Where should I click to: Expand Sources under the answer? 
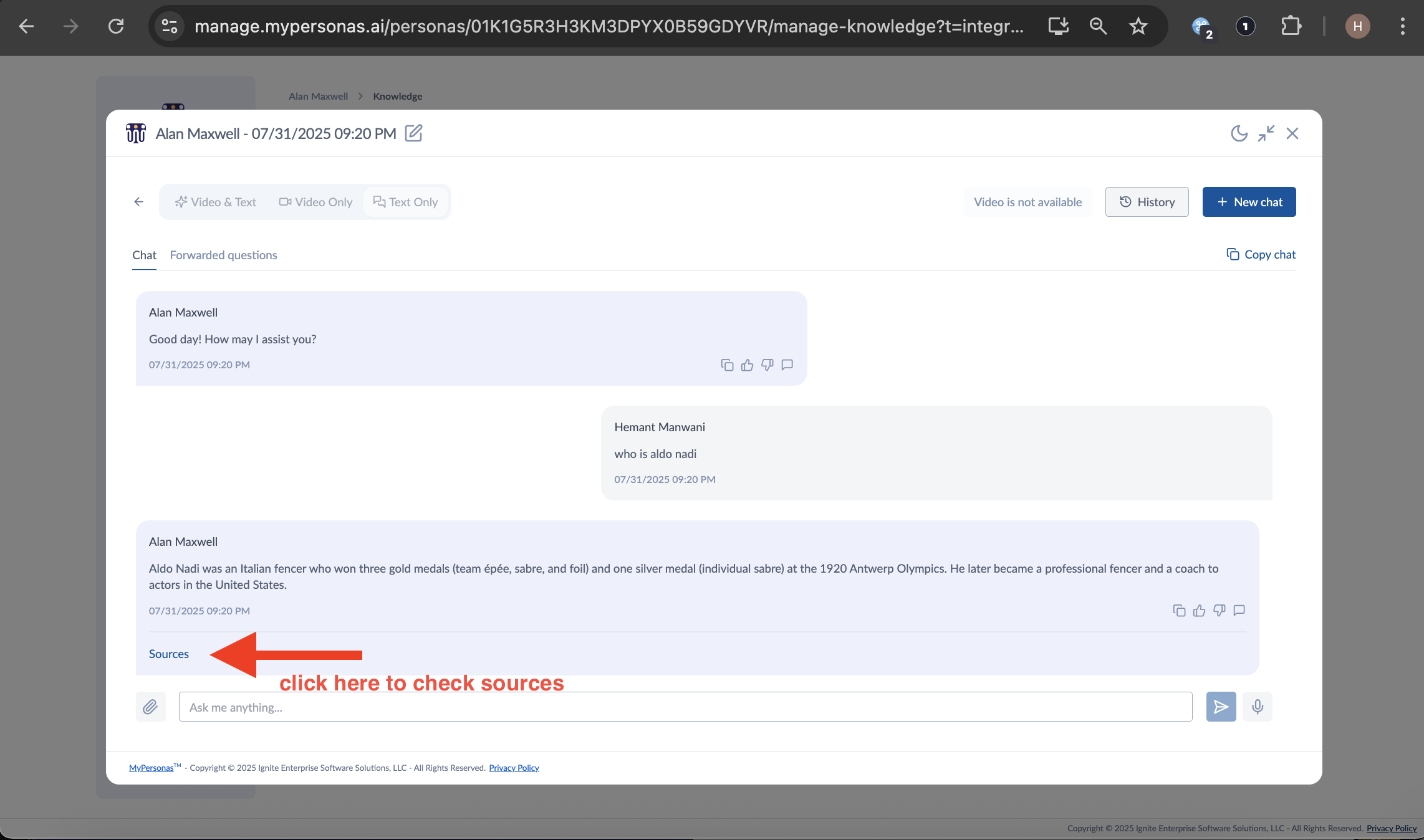(x=168, y=654)
